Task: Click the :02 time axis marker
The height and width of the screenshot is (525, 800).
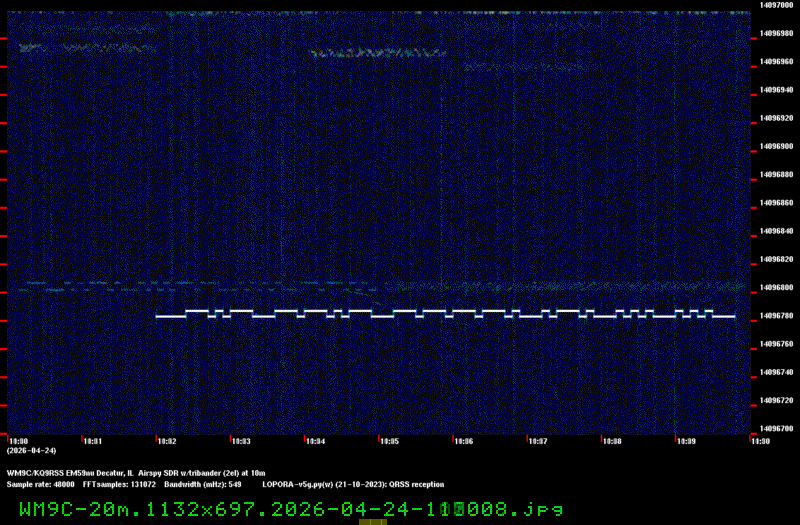Action: (166, 440)
